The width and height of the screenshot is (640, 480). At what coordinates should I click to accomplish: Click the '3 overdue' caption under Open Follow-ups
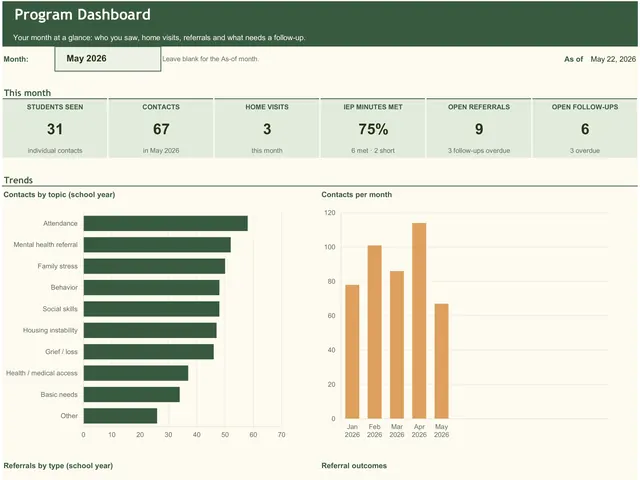[x=585, y=151]
